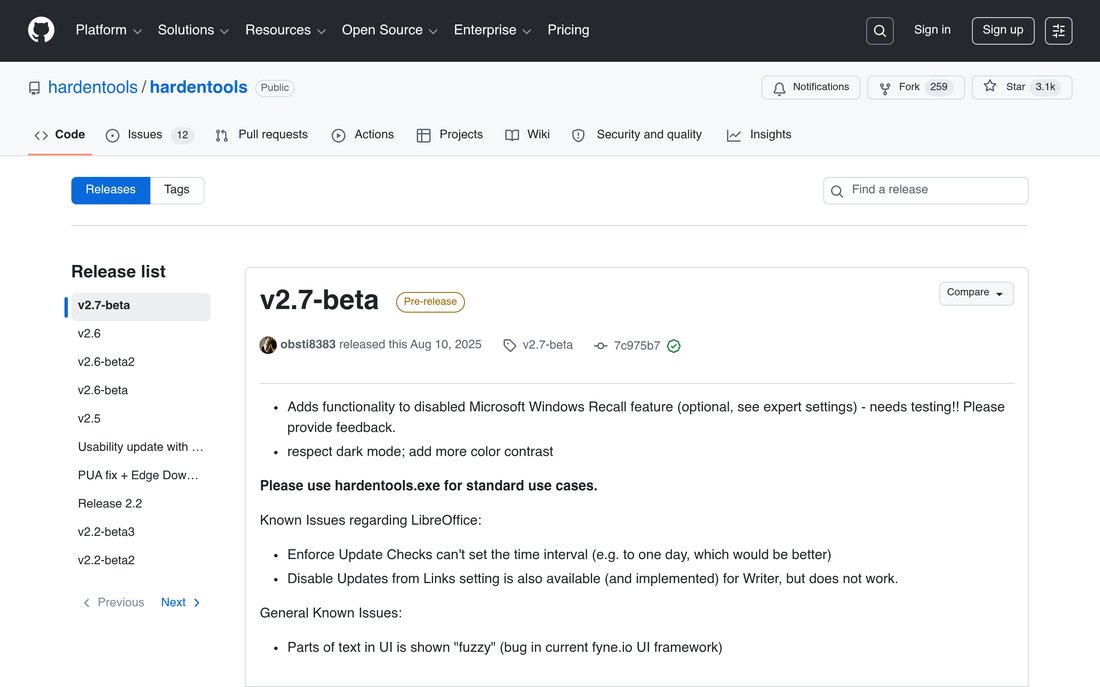Switch to the Wiki tab
This screenshot has height=687, width=1100.
pyautogui.click(x=528, y=135)
